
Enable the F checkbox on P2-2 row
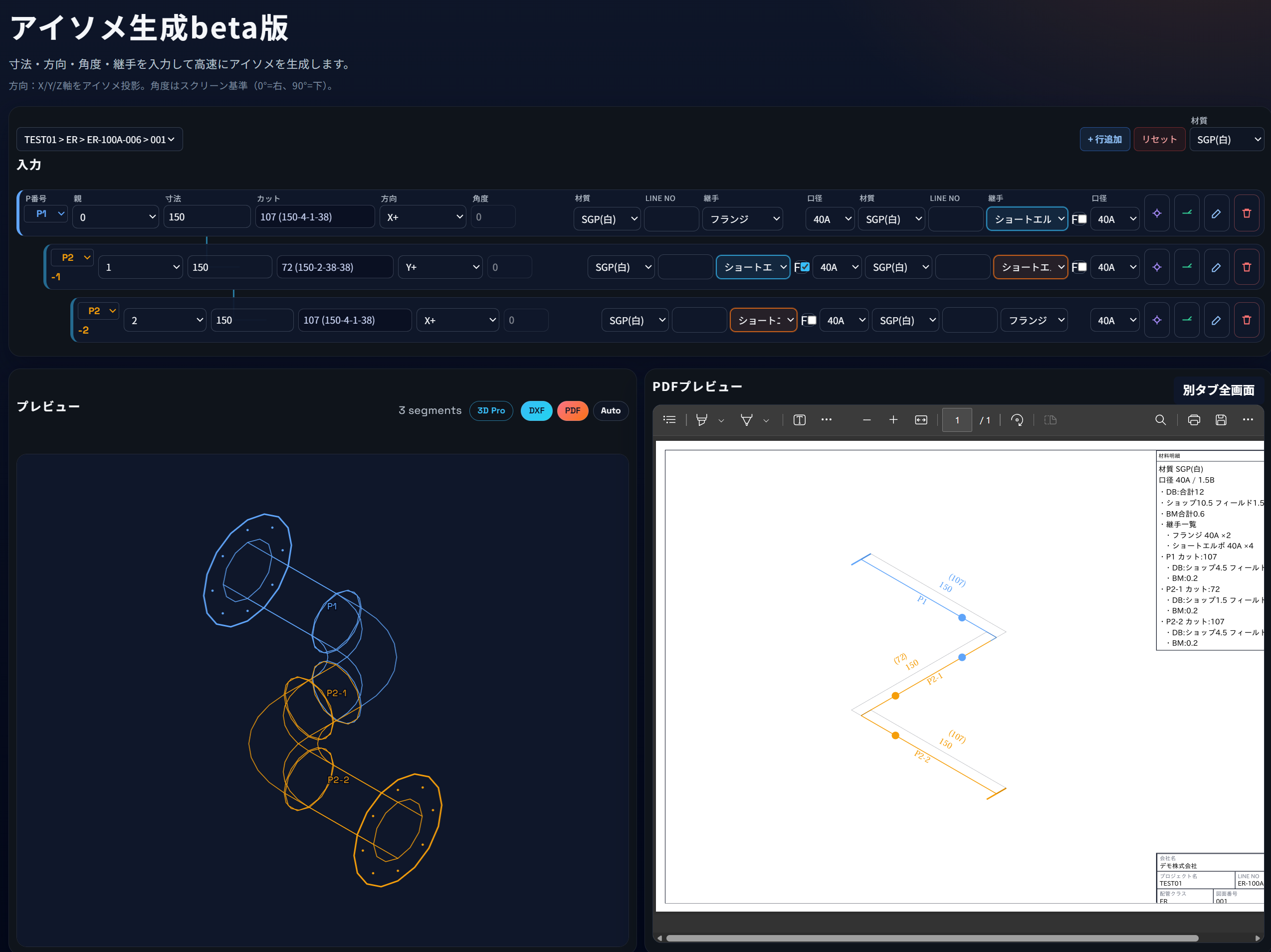(812, 320)
